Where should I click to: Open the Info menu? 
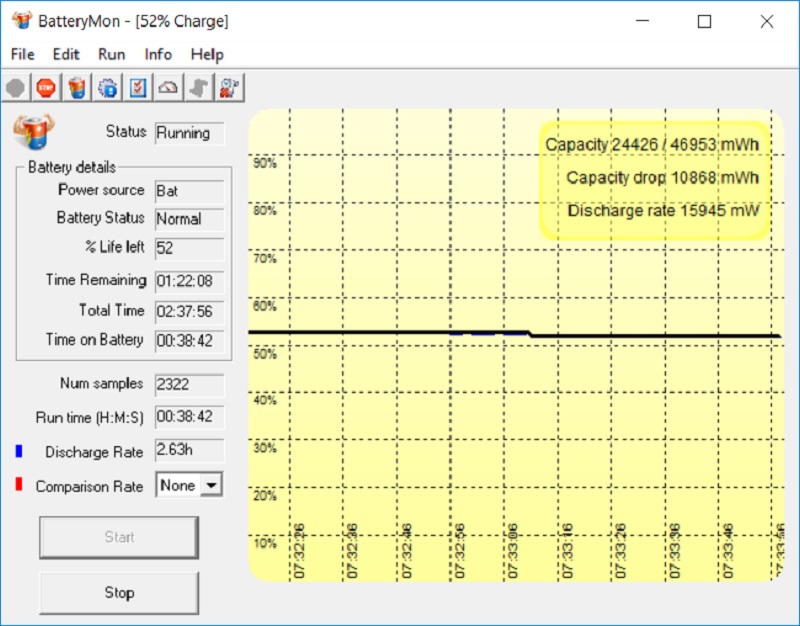point(158,54)
